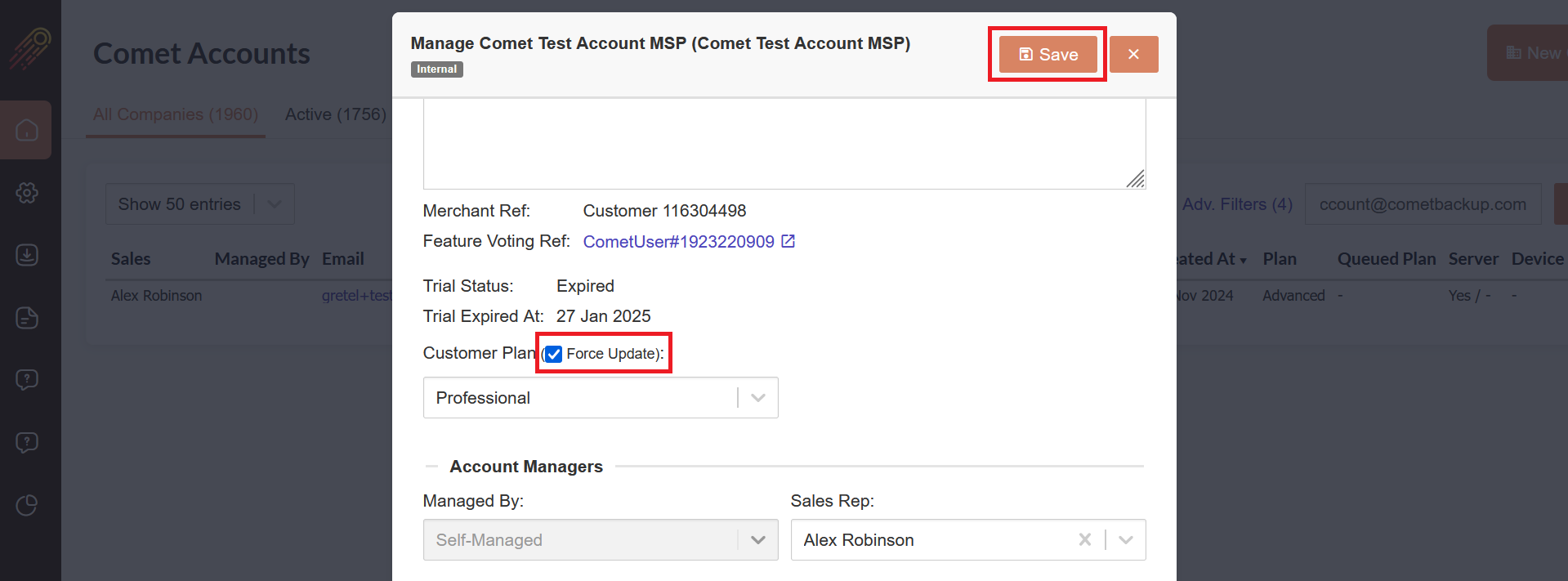Click the New button at top right
Screen dimensions: 1568x581
[x=1528, y=53]
